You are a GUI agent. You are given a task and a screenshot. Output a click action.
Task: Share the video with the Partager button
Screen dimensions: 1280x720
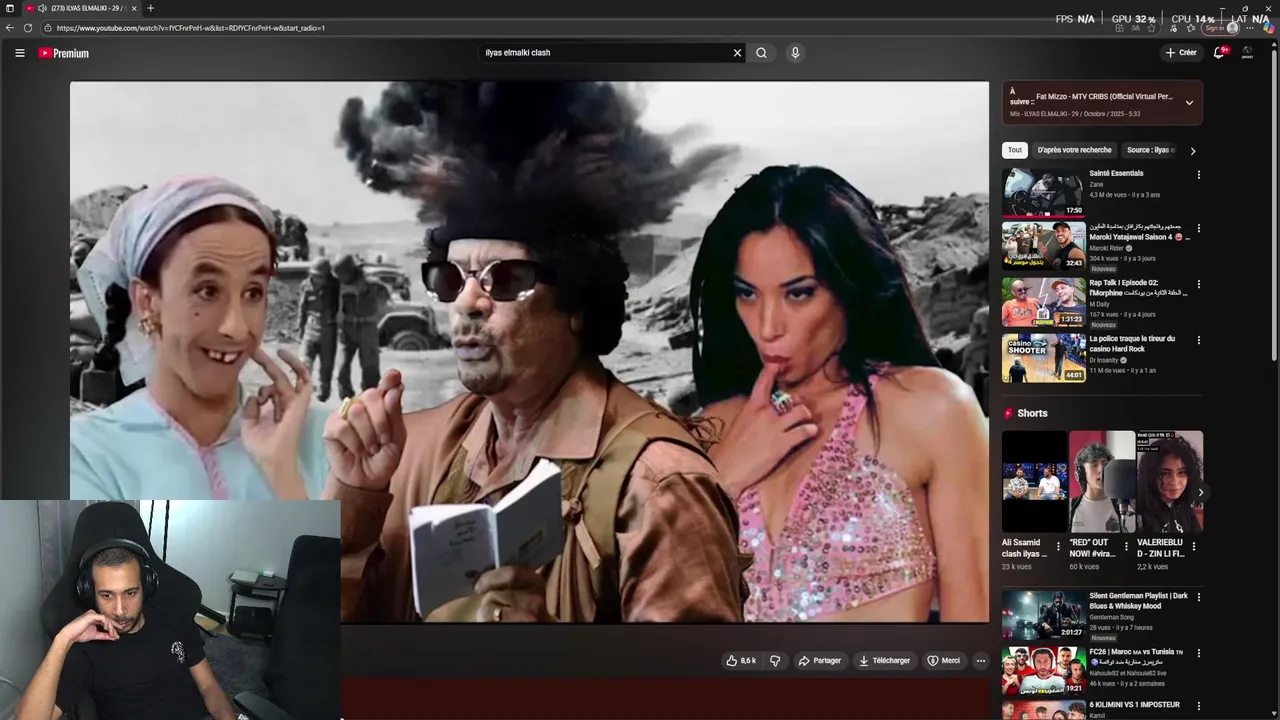coord(820,661)
